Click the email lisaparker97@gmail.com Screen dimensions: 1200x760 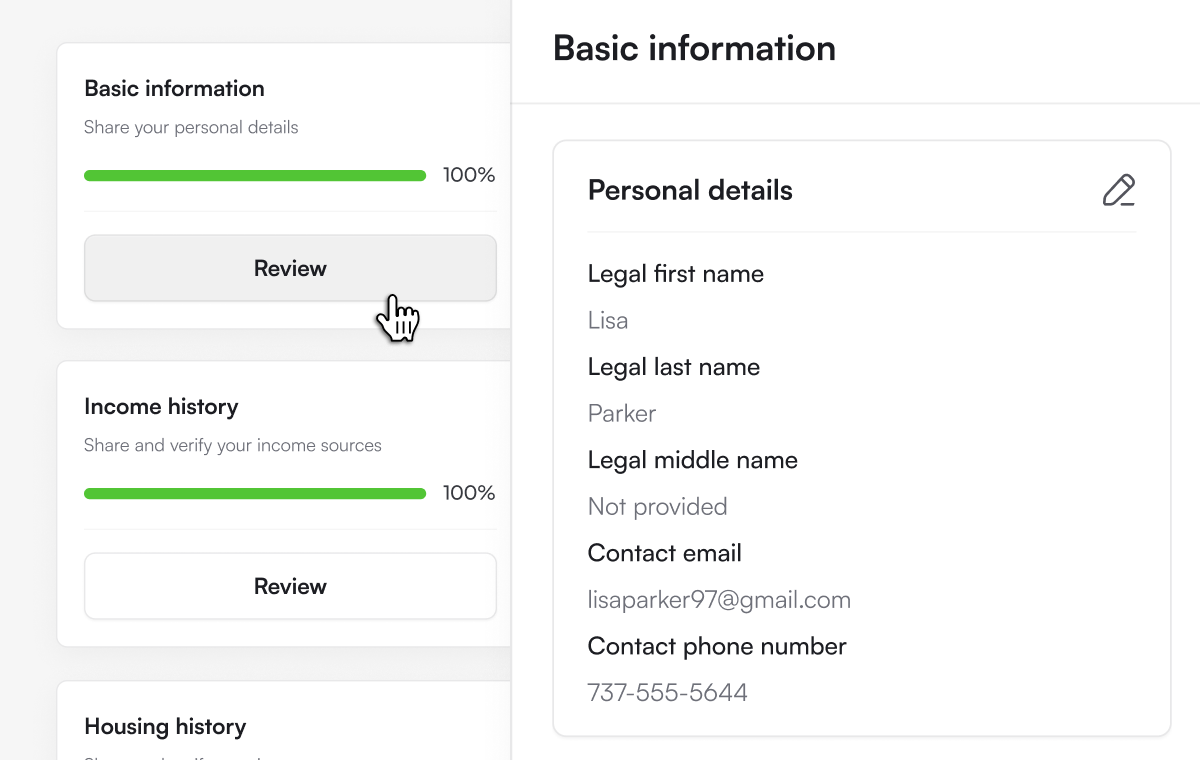tap(719, 600)
